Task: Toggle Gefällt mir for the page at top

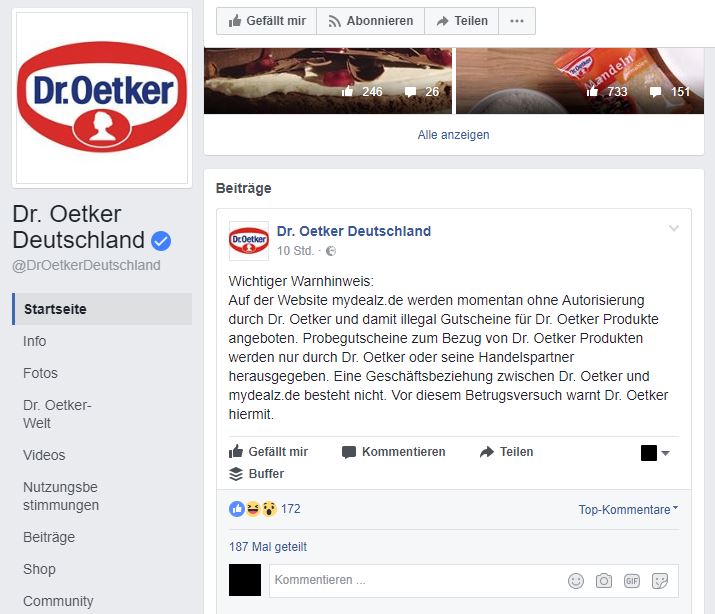Action: (x=267, y=21)
